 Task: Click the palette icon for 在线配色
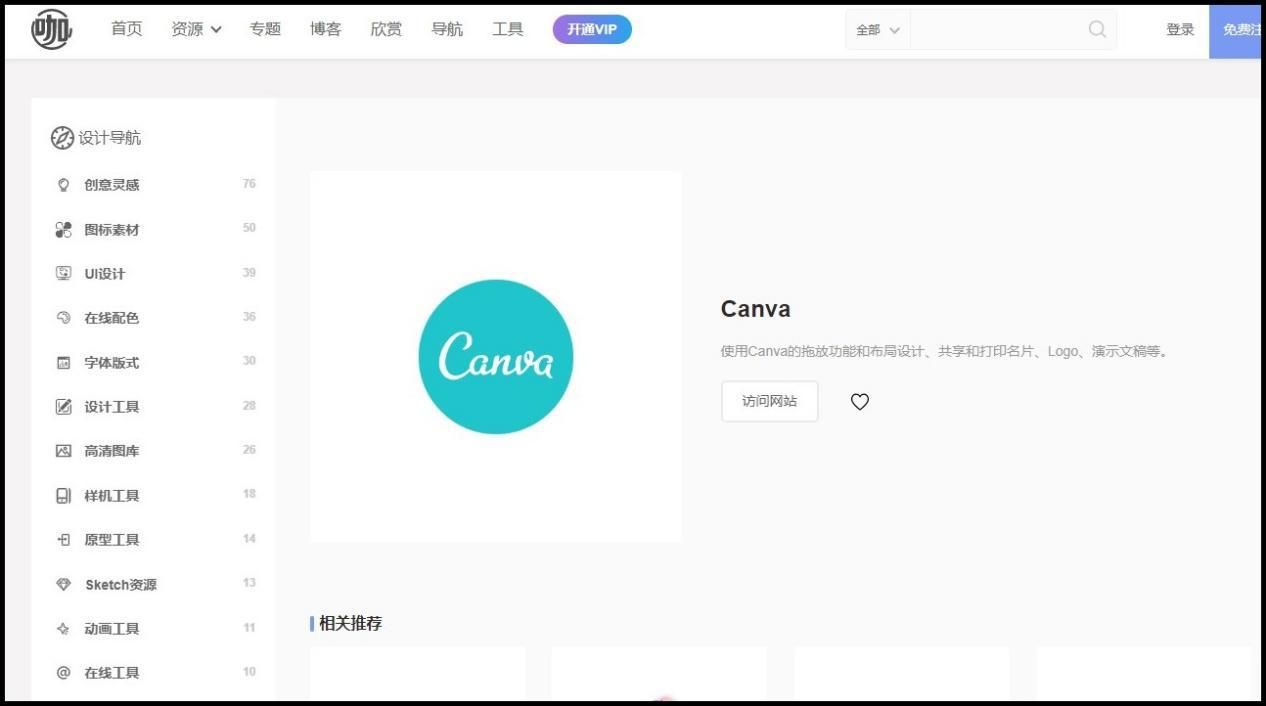(x=64, y=318)
